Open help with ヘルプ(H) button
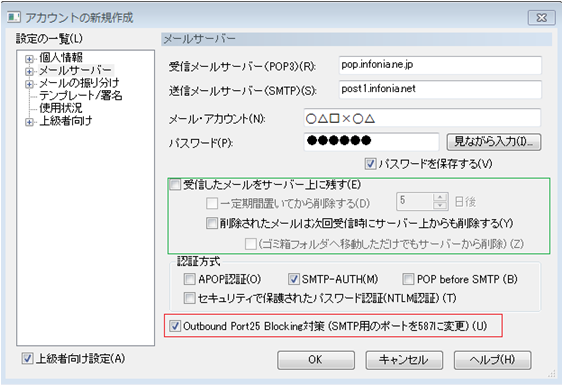Screen dimensions: 563x386 point(492,360)
